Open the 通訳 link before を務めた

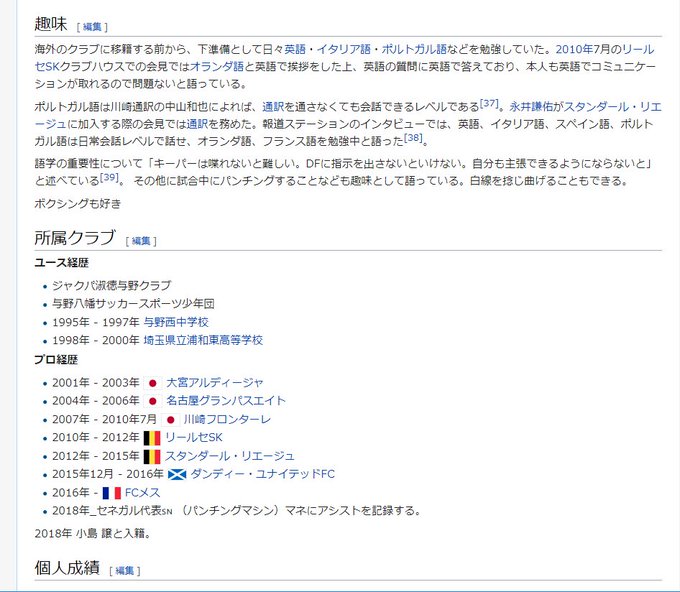(x=197, y=124)
